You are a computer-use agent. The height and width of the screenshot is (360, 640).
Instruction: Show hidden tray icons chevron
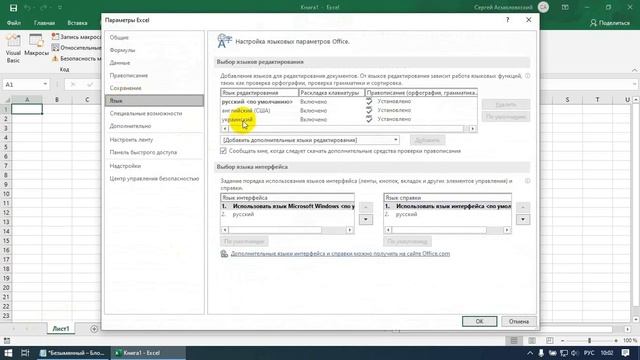[530, 353]
